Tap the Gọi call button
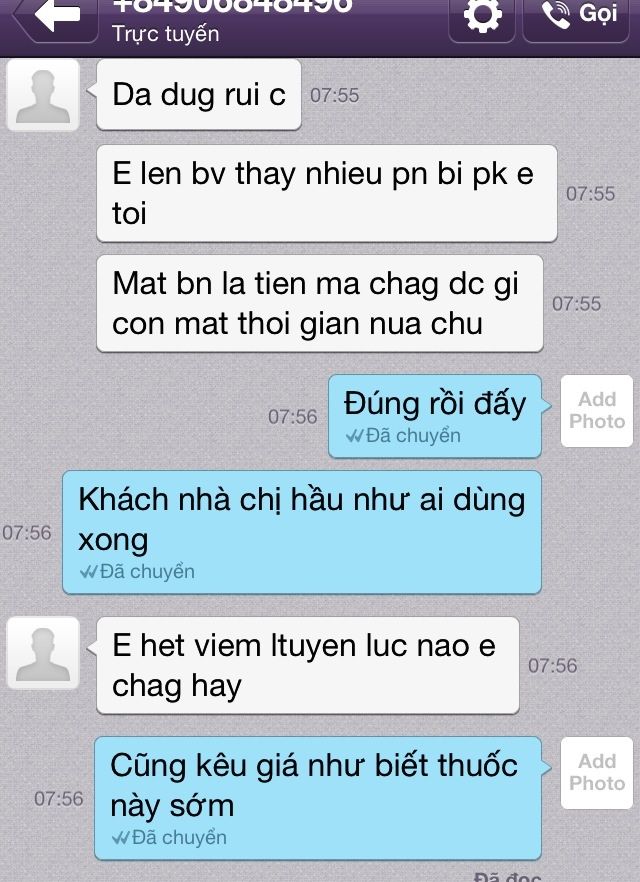This screenshot has height=882, width=640. [x=576, y=16]
